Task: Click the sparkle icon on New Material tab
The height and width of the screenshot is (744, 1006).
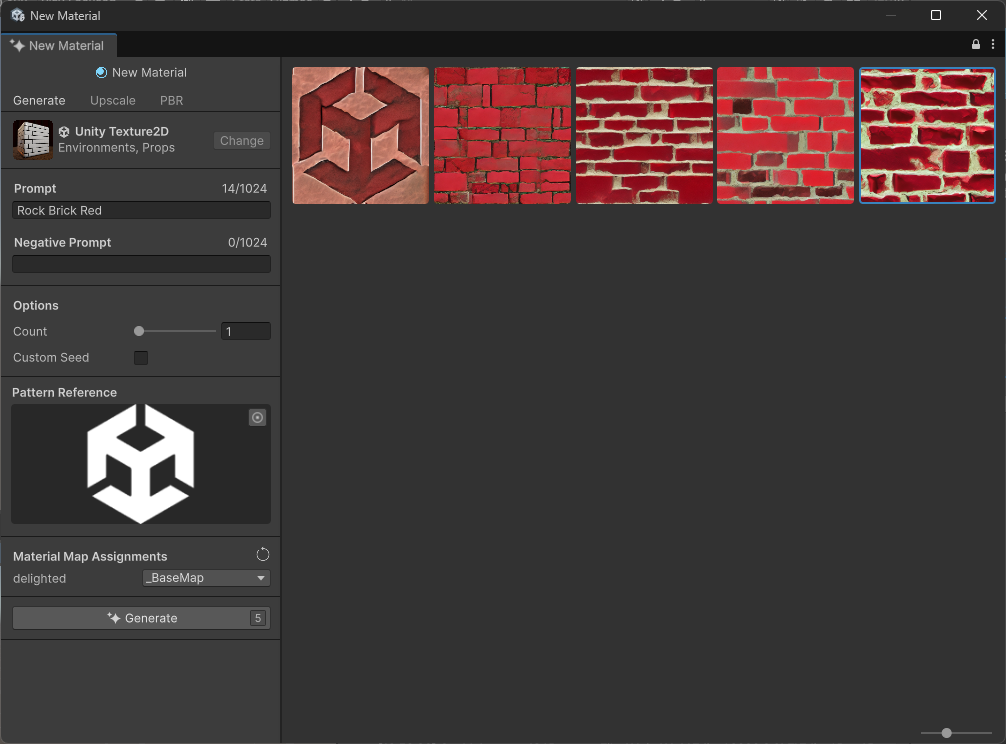Action: 17,46
